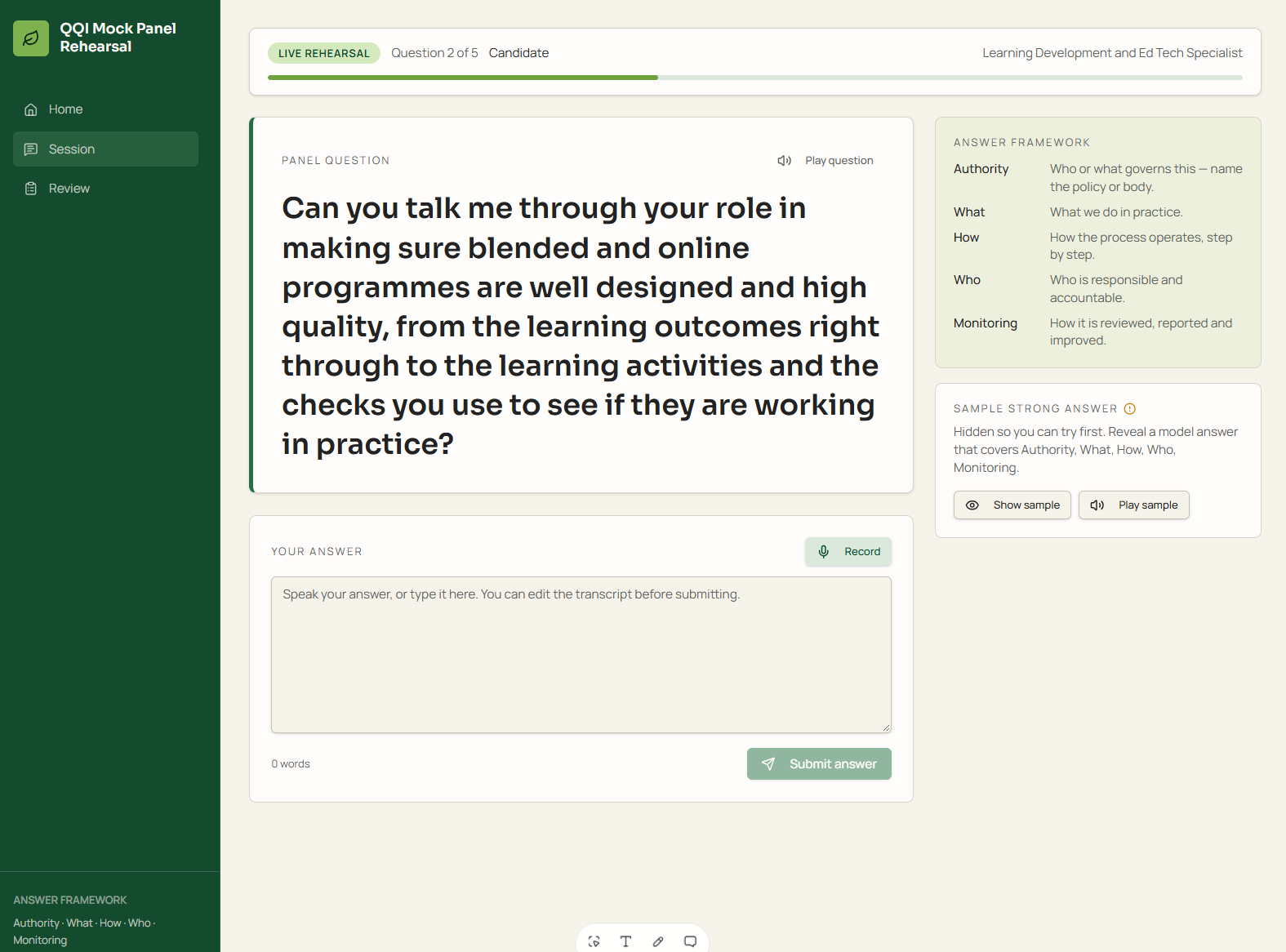Click Play question to hear the panel question
The width and height of the screenshot is (1286, 952).
pyautogui.click(x=825, y=161)
